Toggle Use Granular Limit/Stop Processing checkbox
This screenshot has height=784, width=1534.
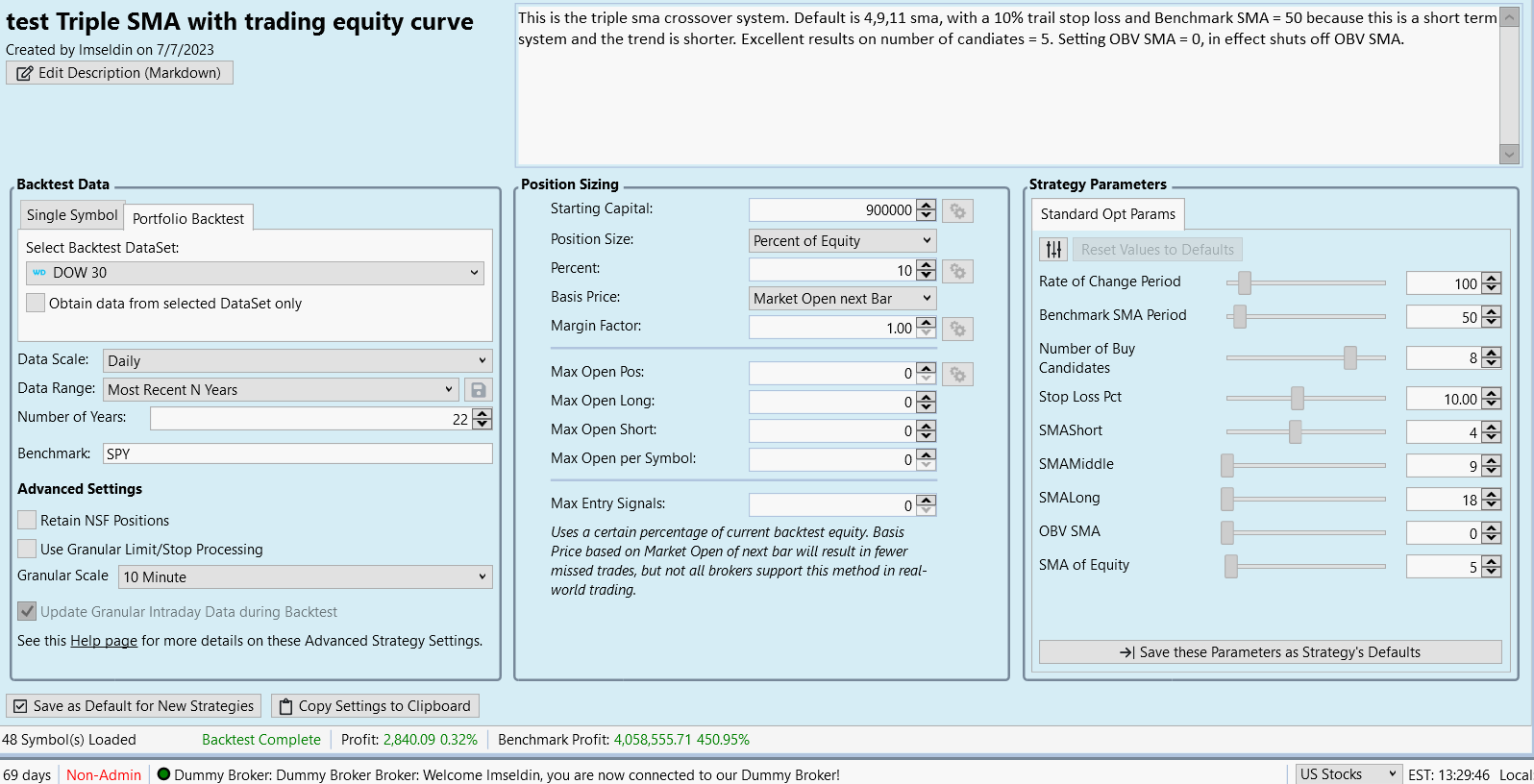28,550
